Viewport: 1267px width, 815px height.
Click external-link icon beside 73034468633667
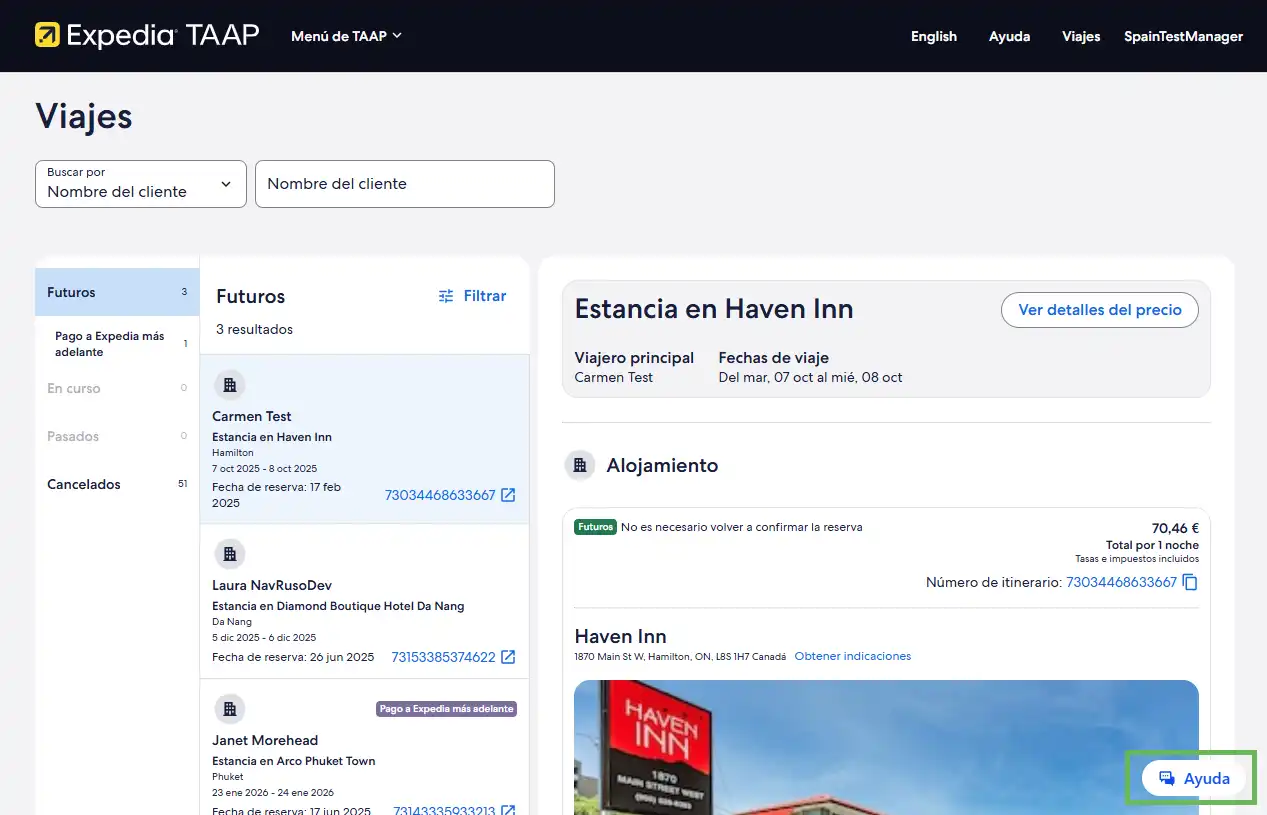(x=508, y=495)
